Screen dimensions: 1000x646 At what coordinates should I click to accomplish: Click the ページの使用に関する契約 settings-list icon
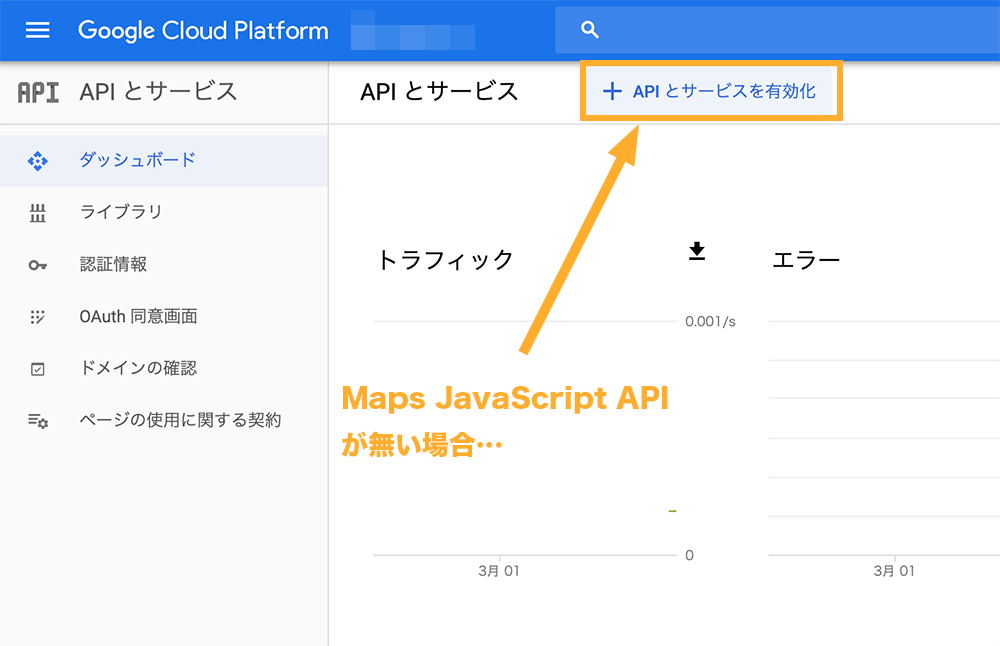tap(38, 421)
